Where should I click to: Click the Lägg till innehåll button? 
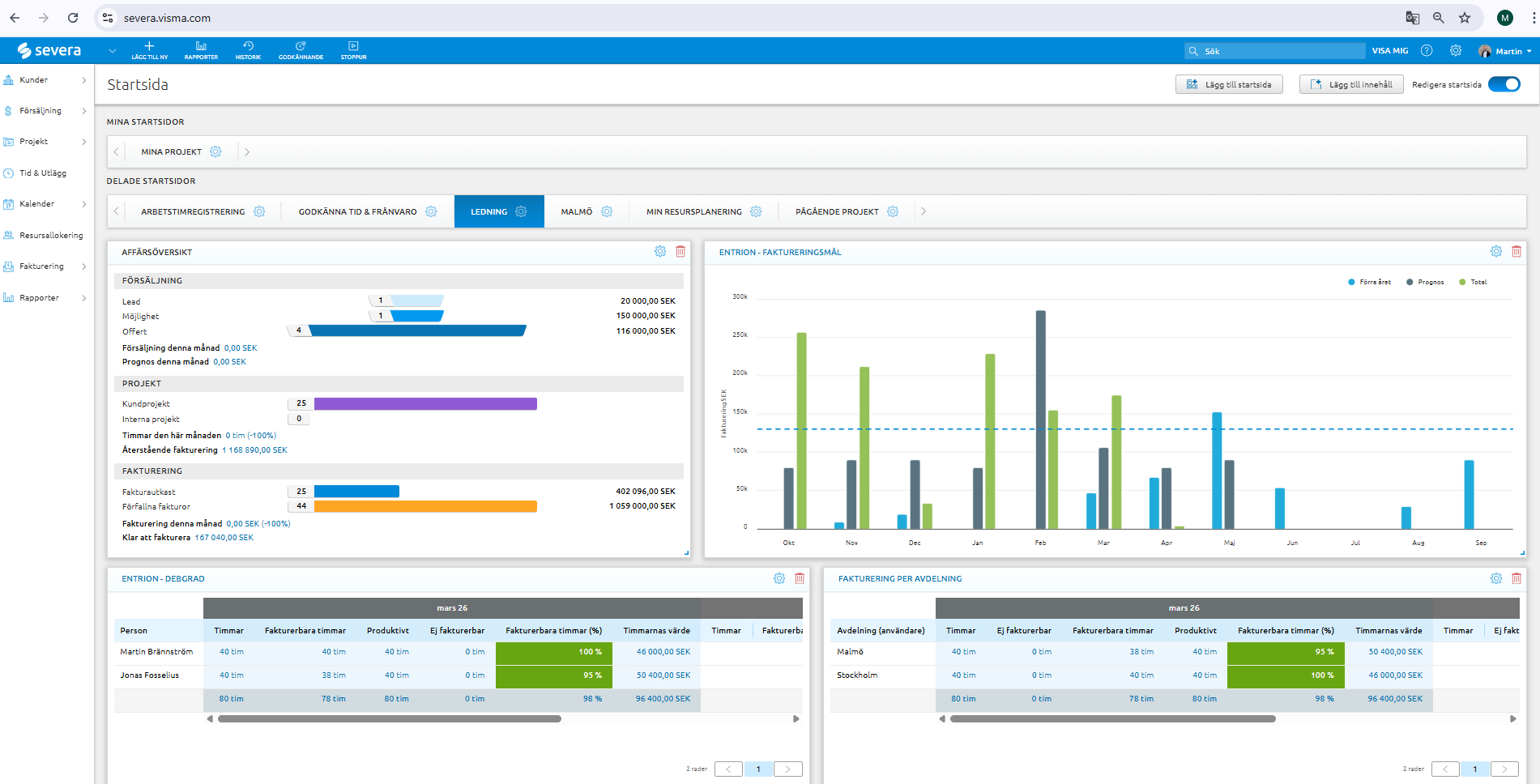pos(1351,84)
